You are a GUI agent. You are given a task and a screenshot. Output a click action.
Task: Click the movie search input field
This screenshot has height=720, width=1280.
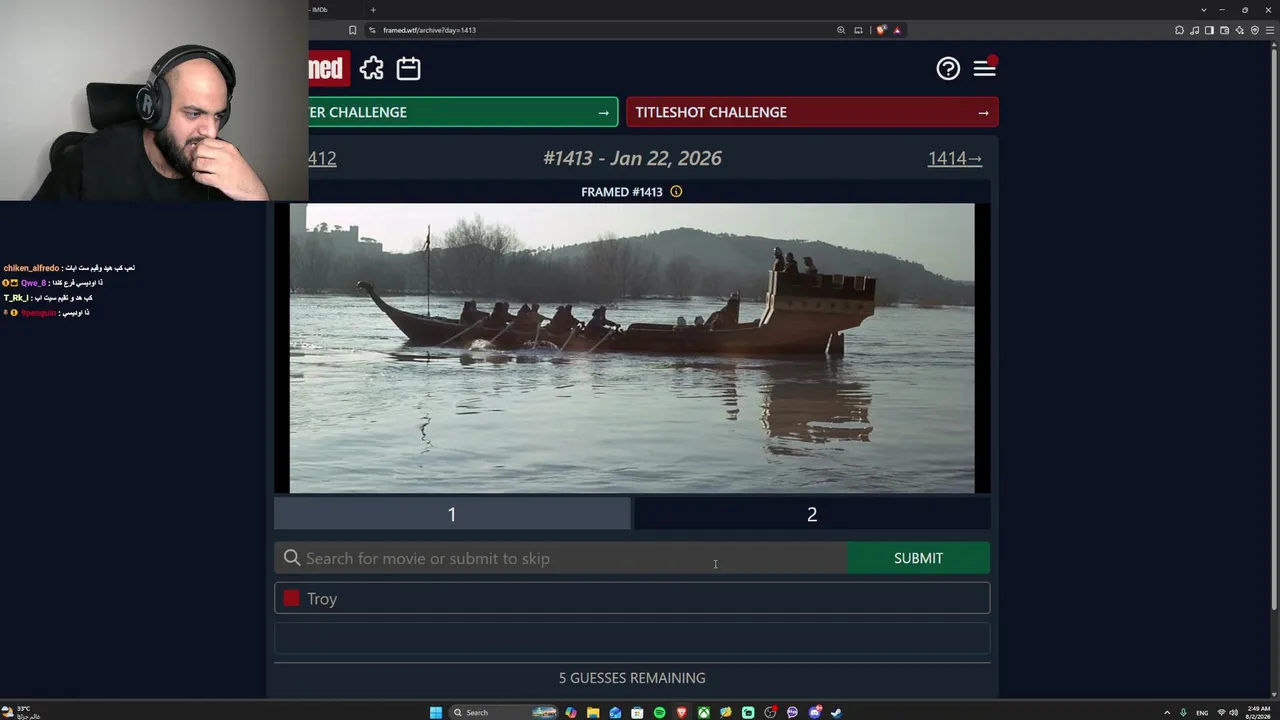coord(561,558)
